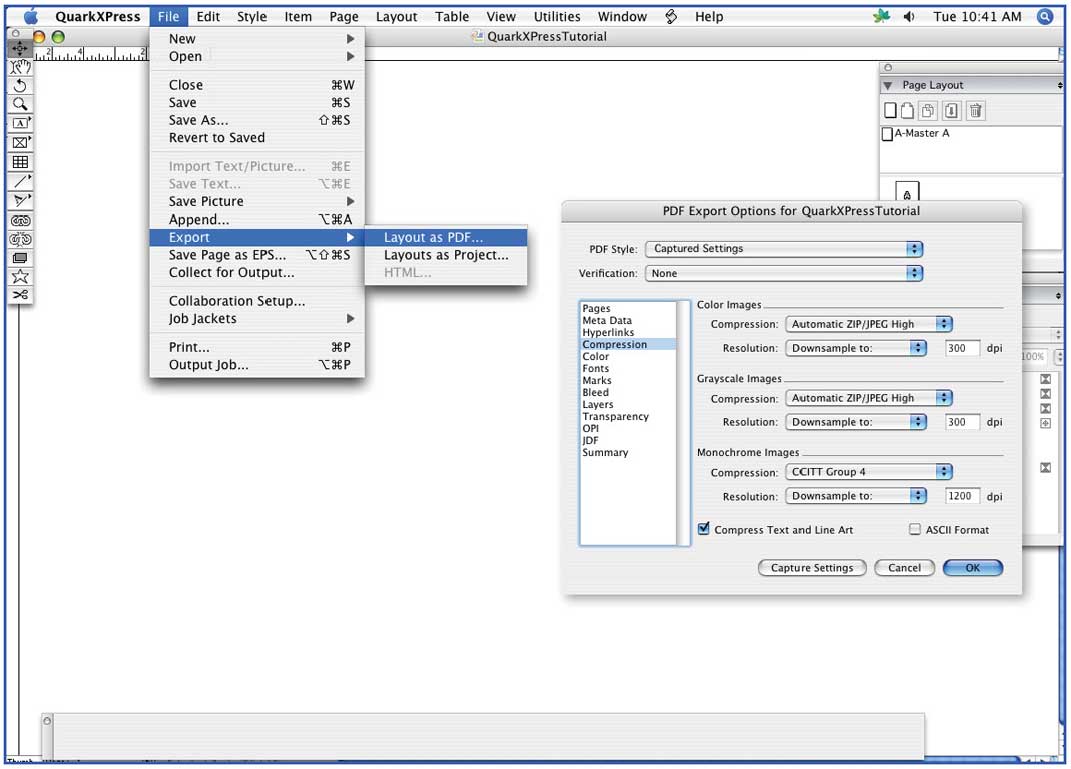Toggle Compress Text and Line Art checkbox
Image resolution: width=1071 pixels, height=769 pixels.
(704, 529)
